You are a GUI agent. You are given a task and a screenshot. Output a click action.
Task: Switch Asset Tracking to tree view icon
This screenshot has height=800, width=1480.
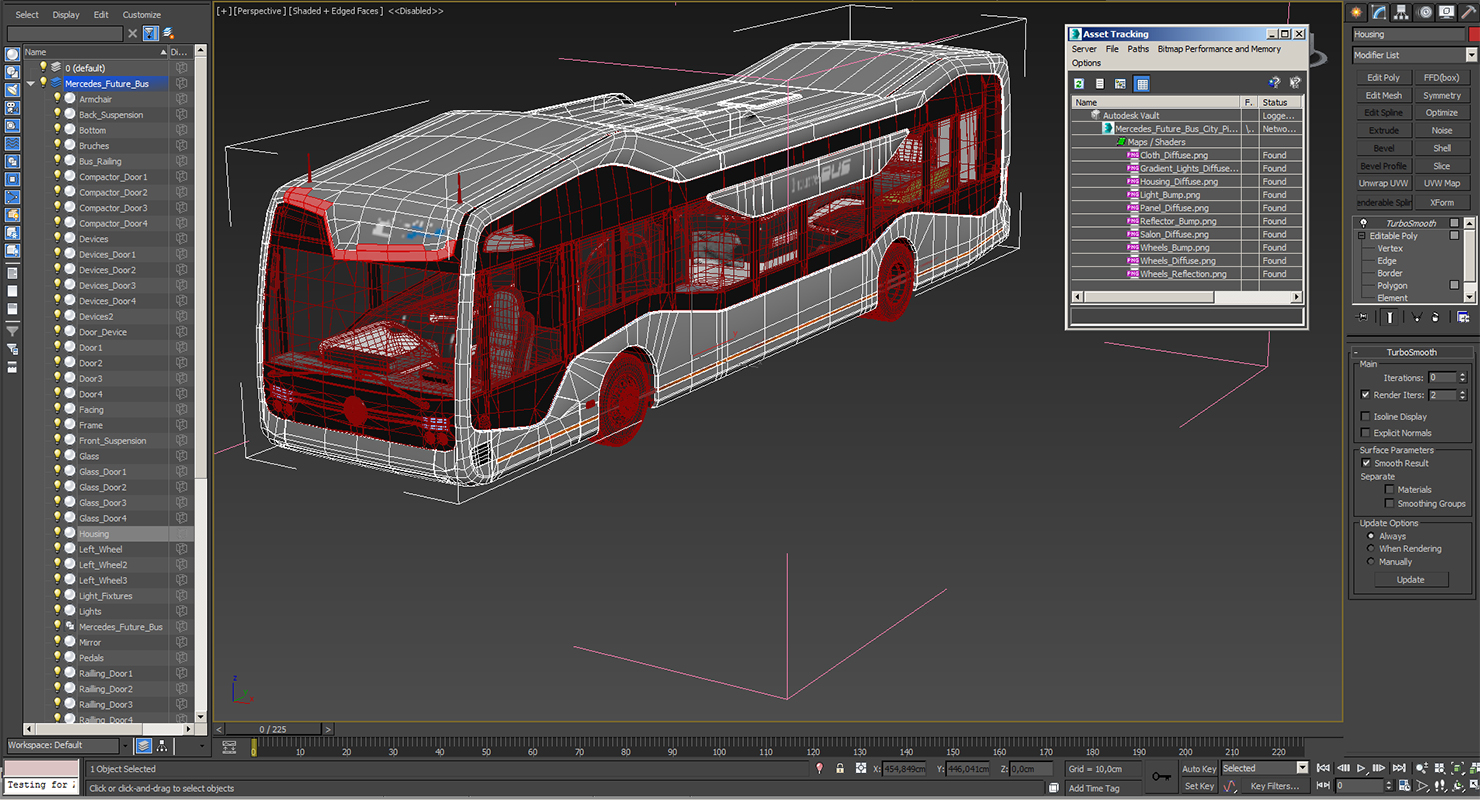(x=1121, y=84)
